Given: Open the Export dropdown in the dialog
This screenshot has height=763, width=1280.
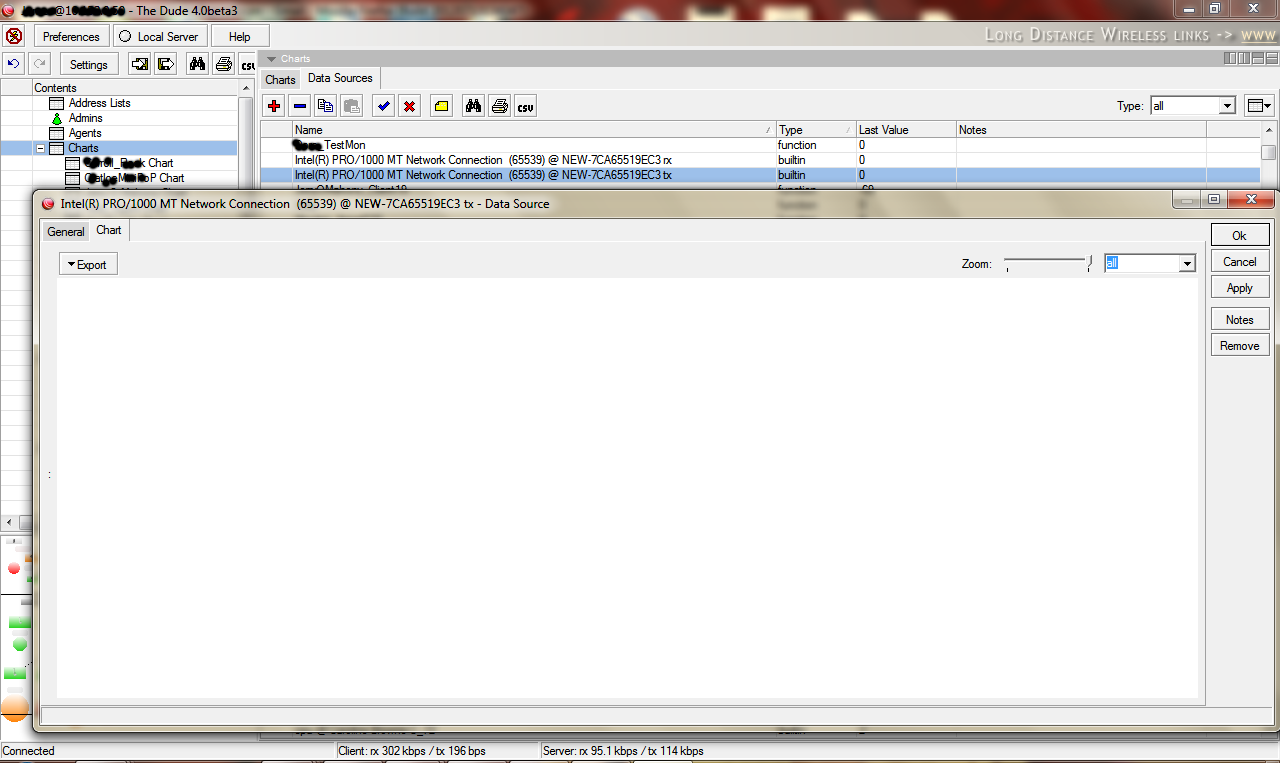Looking at the screenshot, I should 88,264.
